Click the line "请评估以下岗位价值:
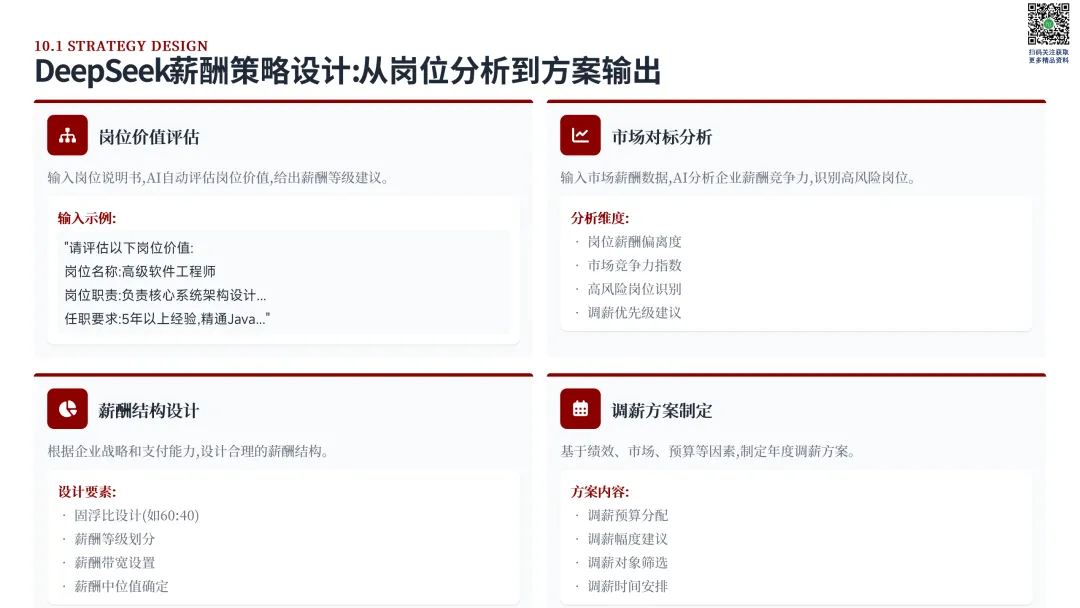Screen dimensions: 1080x608 coord(129,248)
